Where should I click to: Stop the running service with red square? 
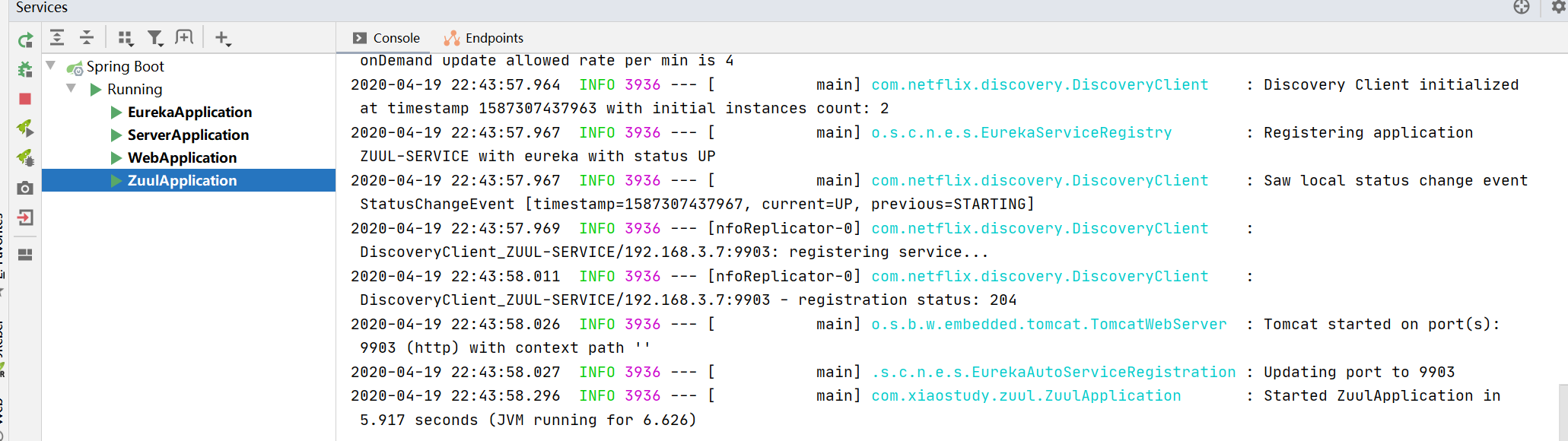click(x=25, y=99)
